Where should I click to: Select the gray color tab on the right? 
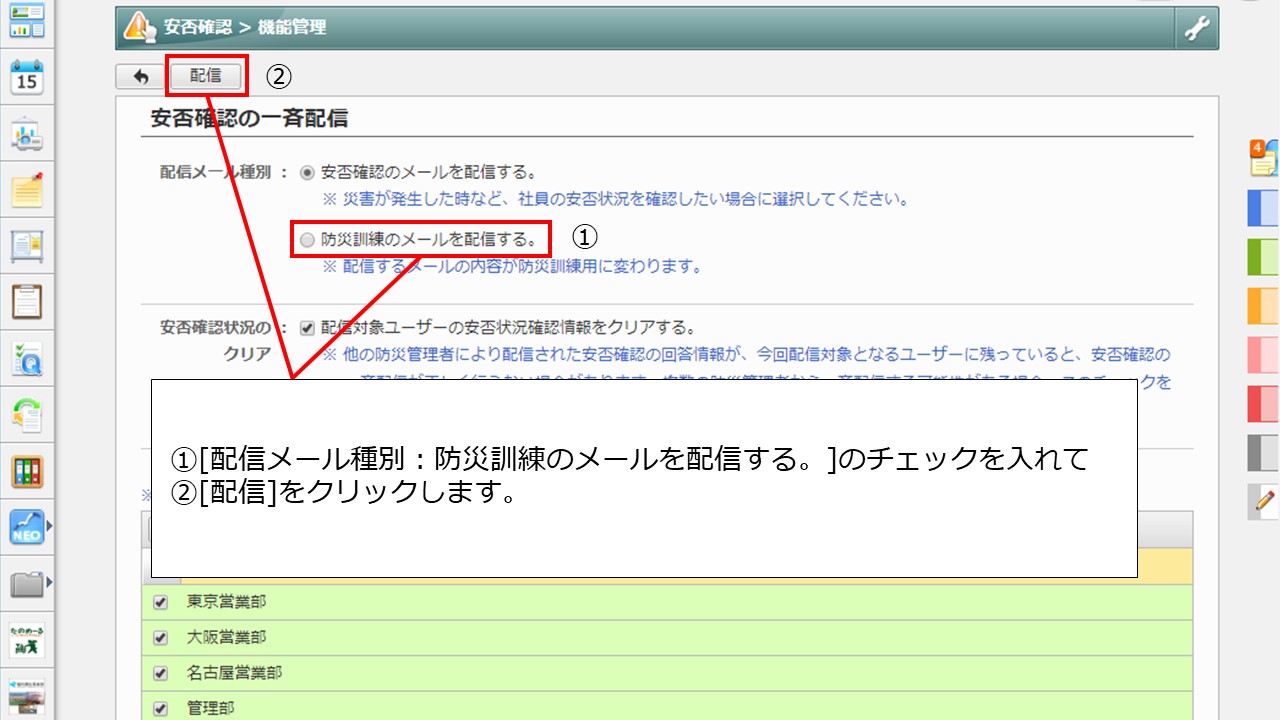pyautogui.click(x=1264, y=453)
